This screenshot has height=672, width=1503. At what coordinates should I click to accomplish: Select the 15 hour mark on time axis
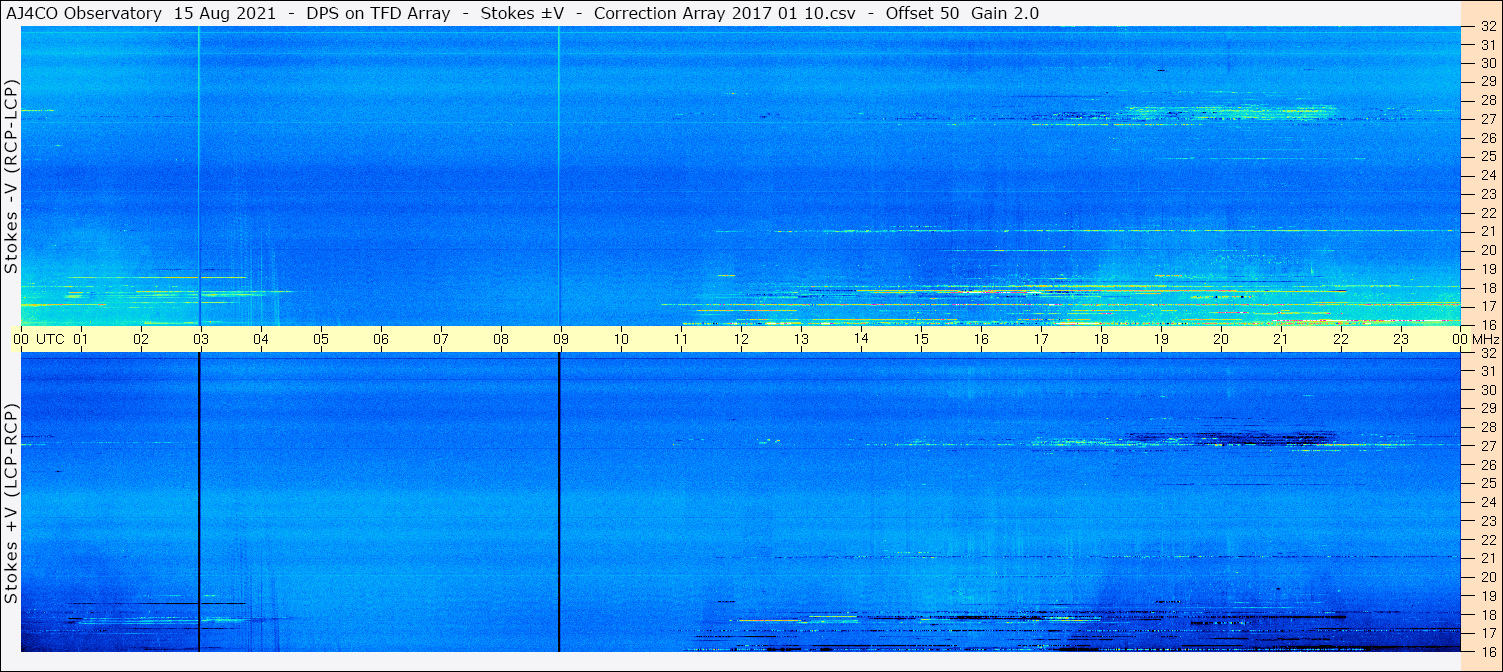coord(921,339)
